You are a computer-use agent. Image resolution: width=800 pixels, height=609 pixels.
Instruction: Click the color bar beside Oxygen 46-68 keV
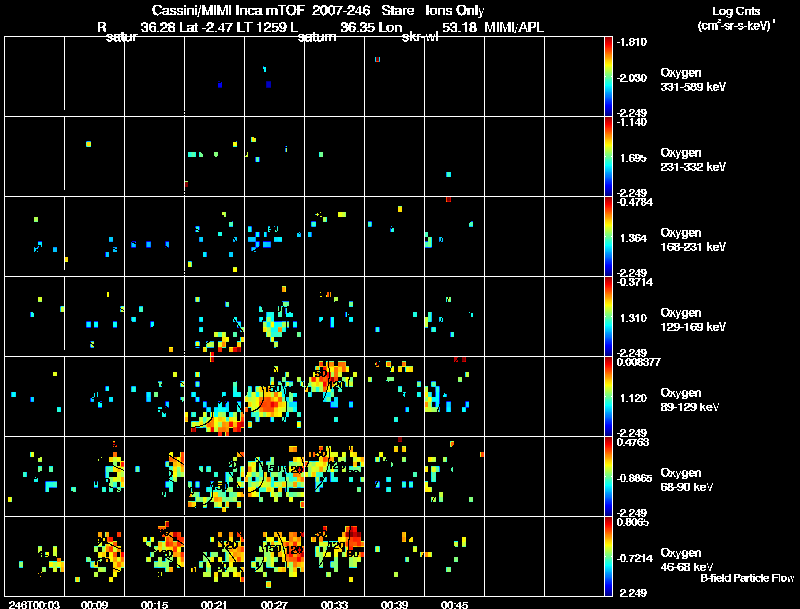608,556
